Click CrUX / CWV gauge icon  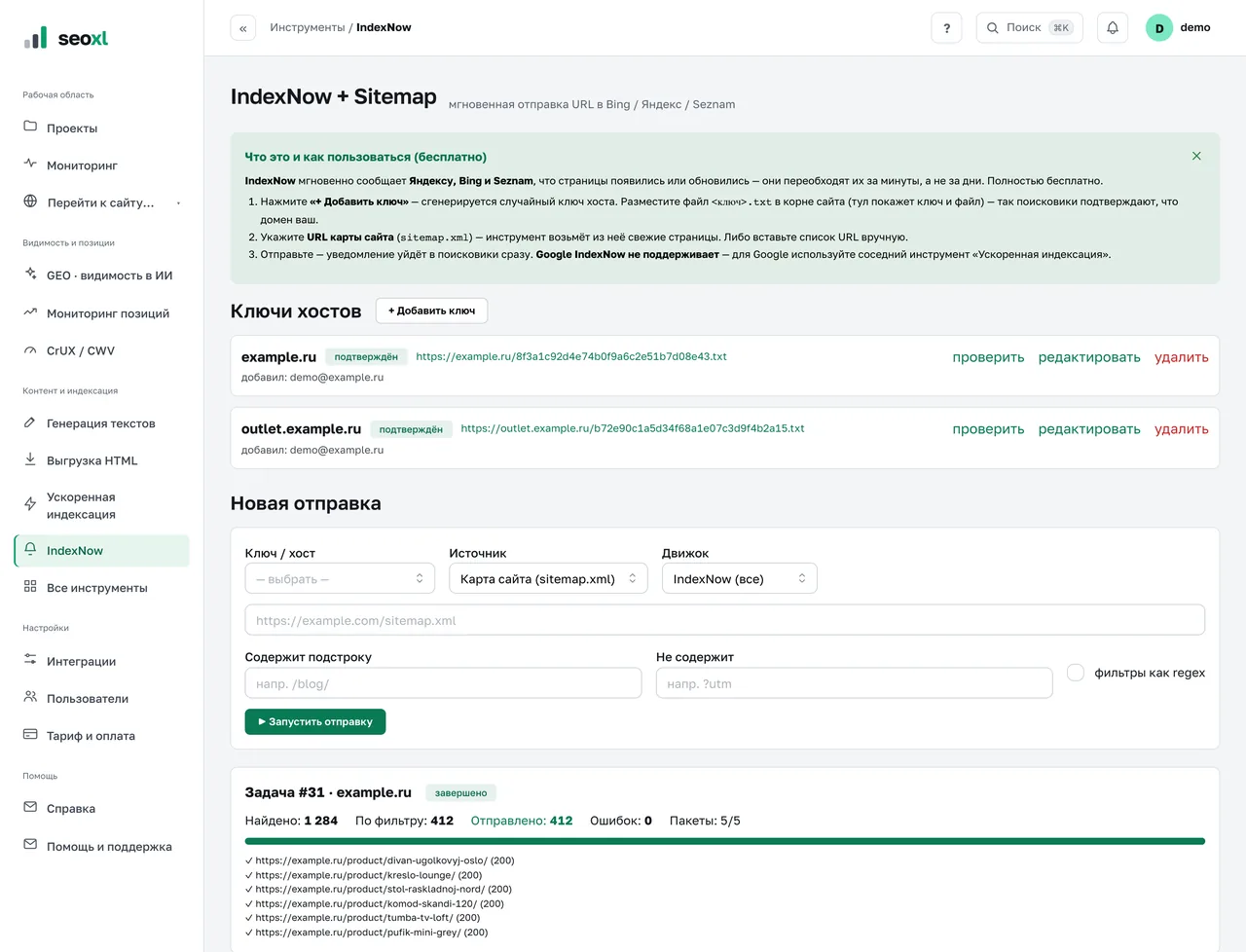click(x=30, y=350)
